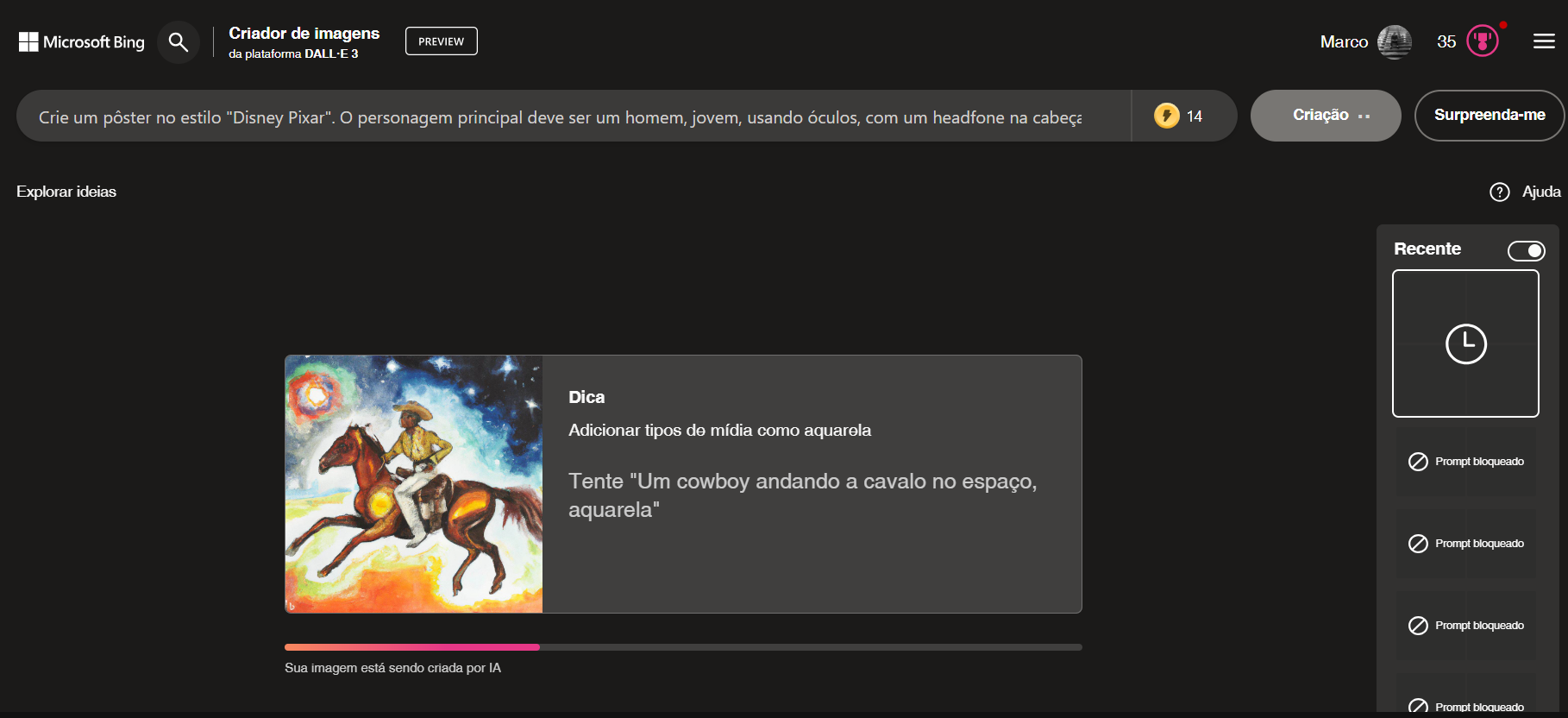Click the 'Sua imagem está sendo criada por IA' text
The width and height of the screenshot is (1568, 718).
click(x=392, y=668)
